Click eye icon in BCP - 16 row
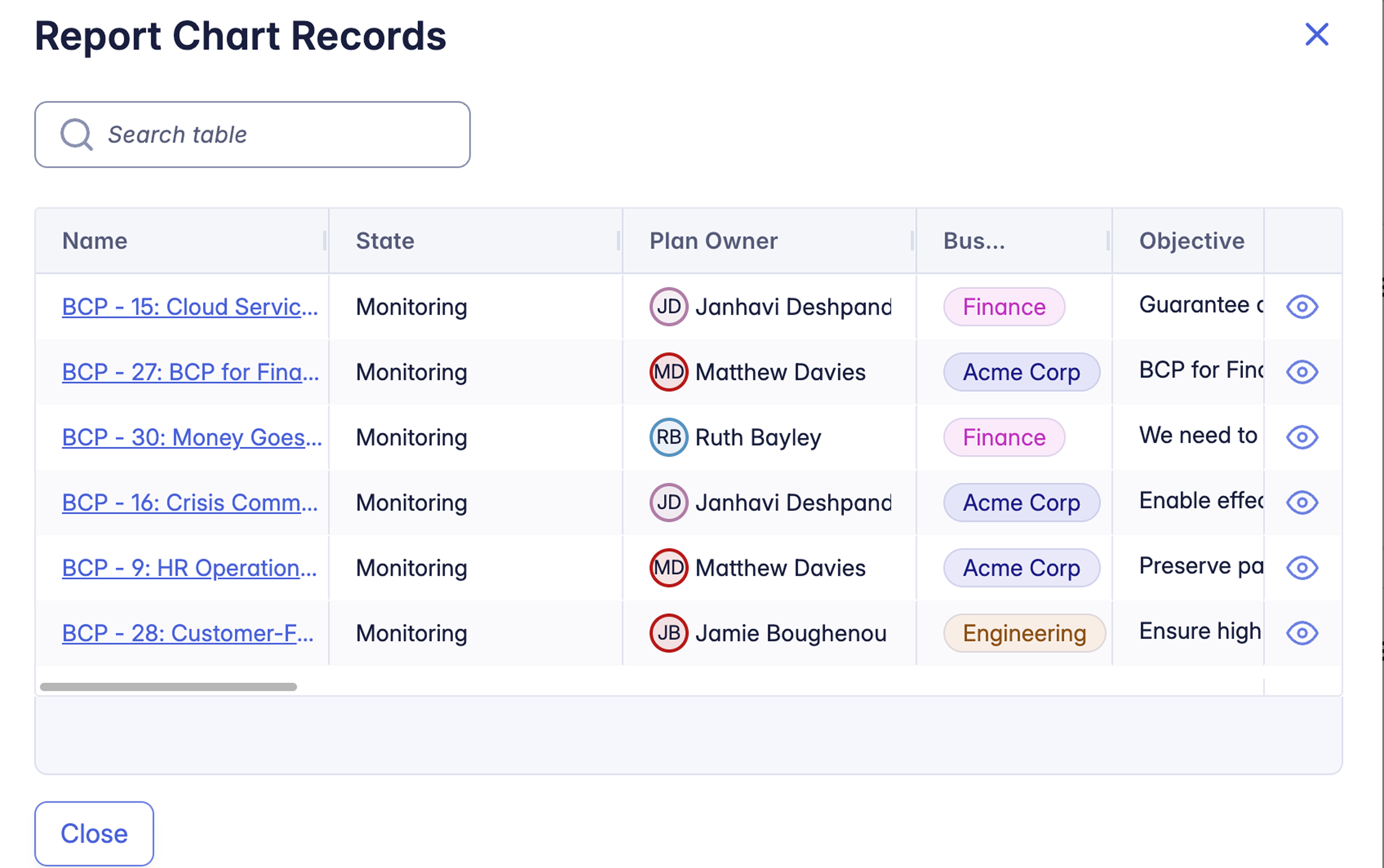 (x=1301, y=502)
